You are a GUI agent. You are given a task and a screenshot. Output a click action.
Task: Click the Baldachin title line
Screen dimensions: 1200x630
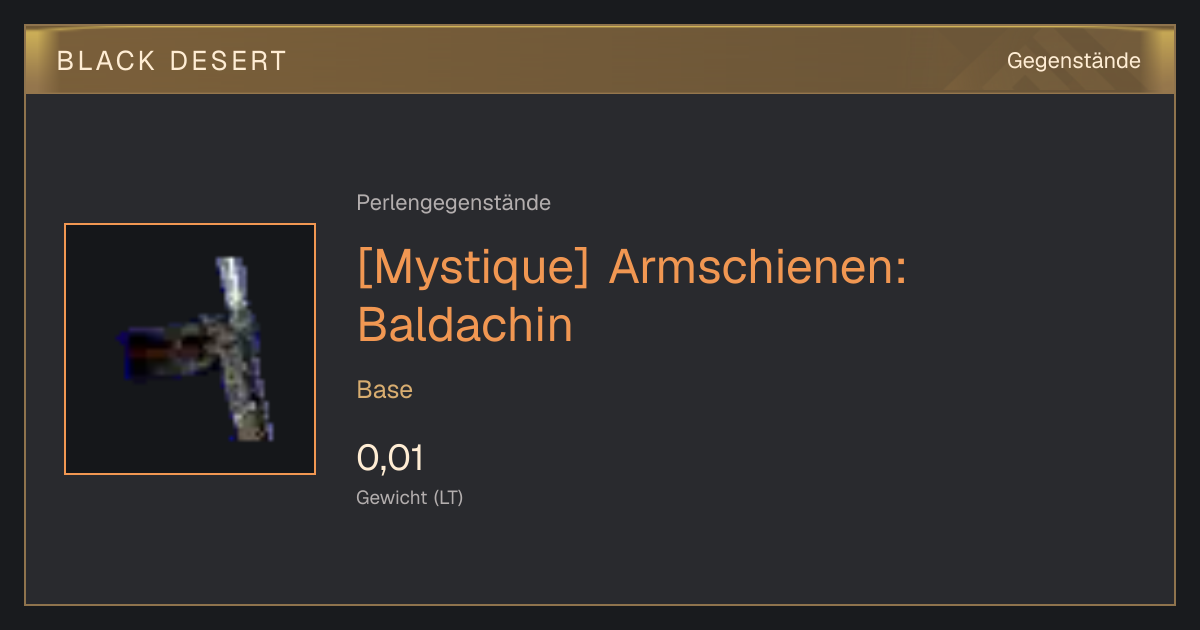465,325
